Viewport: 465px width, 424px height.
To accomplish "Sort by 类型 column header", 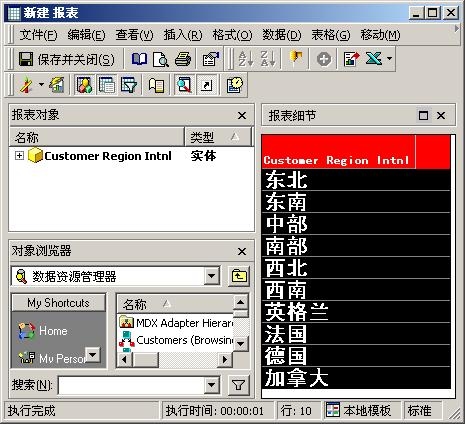I will coord(218,136).
